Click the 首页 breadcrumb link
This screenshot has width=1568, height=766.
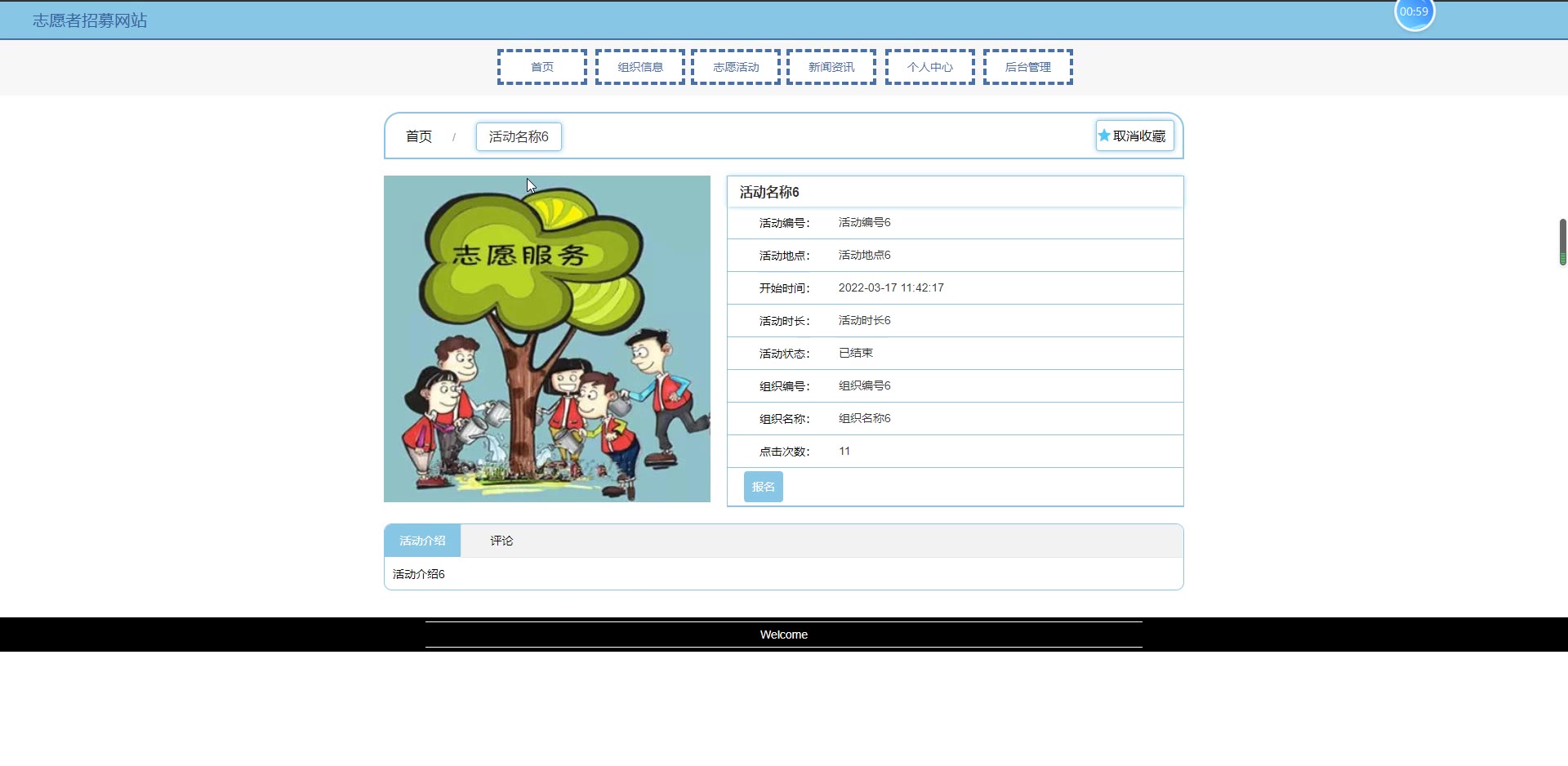419,136
